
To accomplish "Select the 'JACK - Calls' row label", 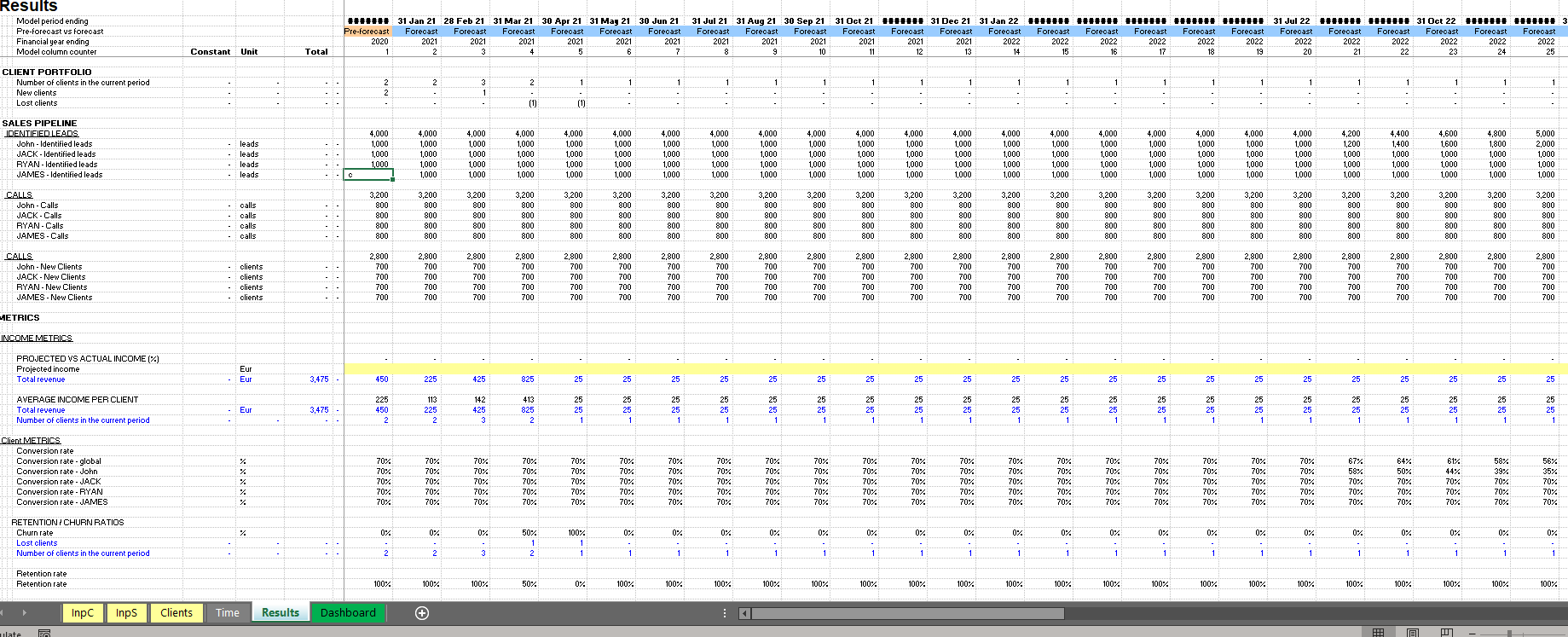I will tap(39, 216).
